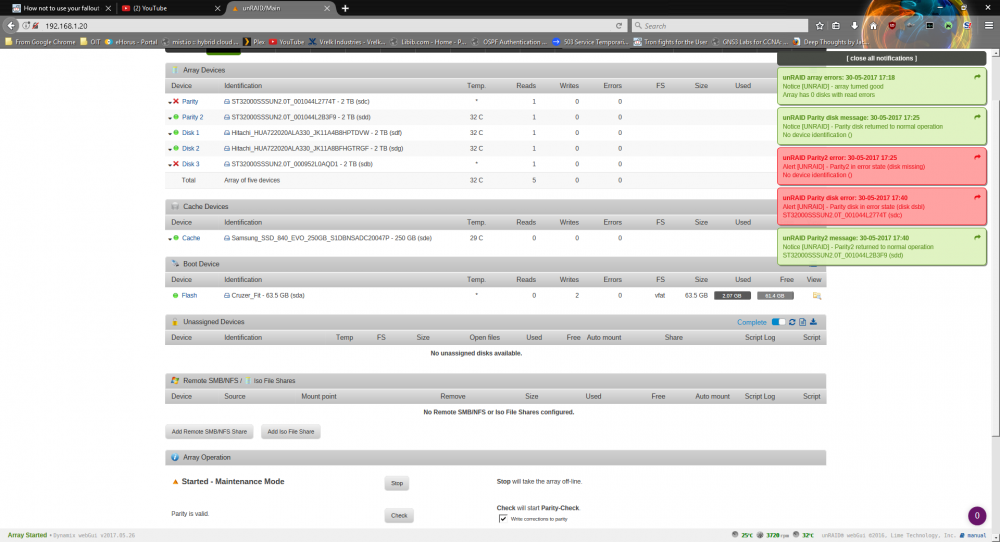
Task: Open the Disk 3 device link
Action: (x=191, y=164)
